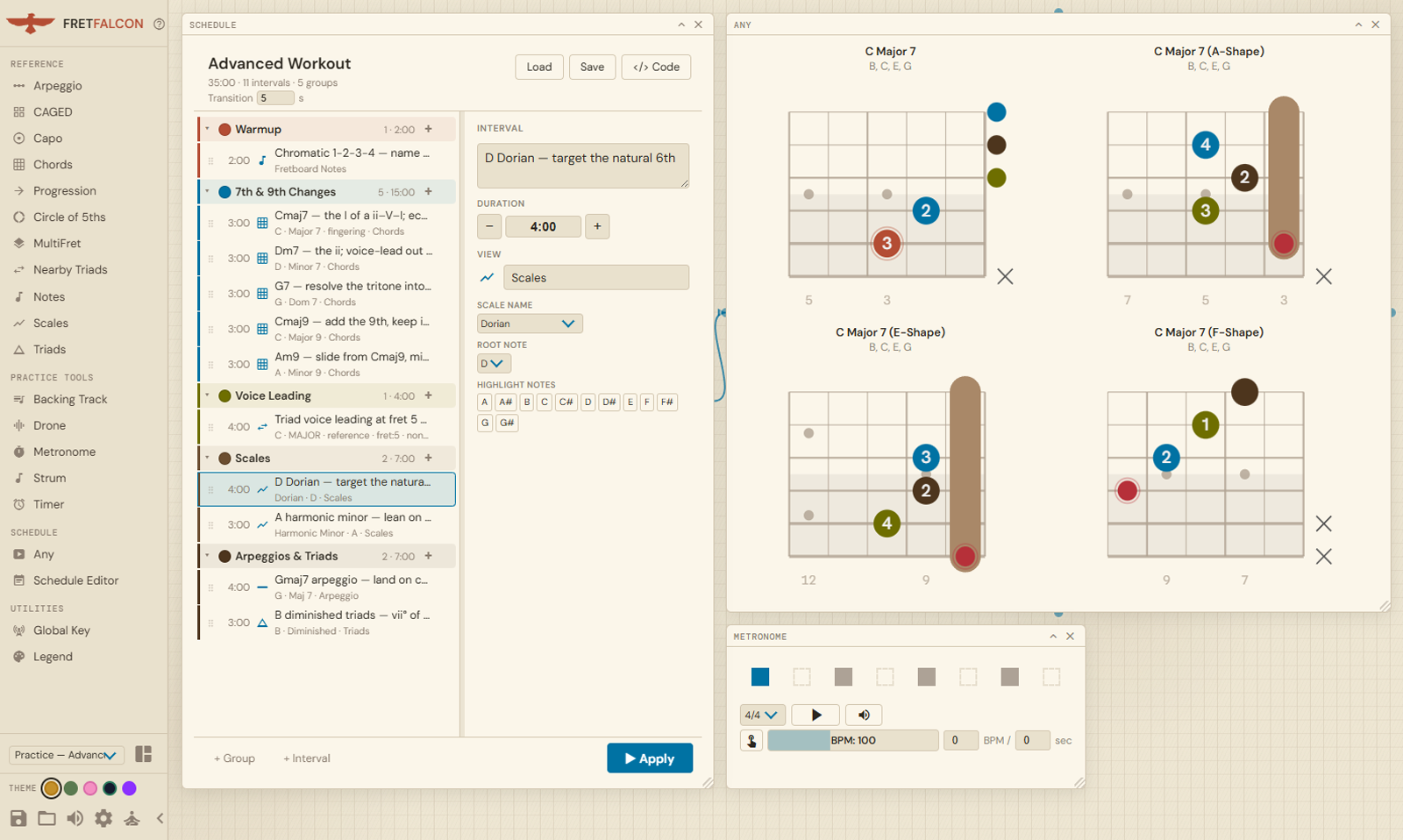Select the pink theme color swatch
Viewport: 1403px width, 840px height.
90,788
